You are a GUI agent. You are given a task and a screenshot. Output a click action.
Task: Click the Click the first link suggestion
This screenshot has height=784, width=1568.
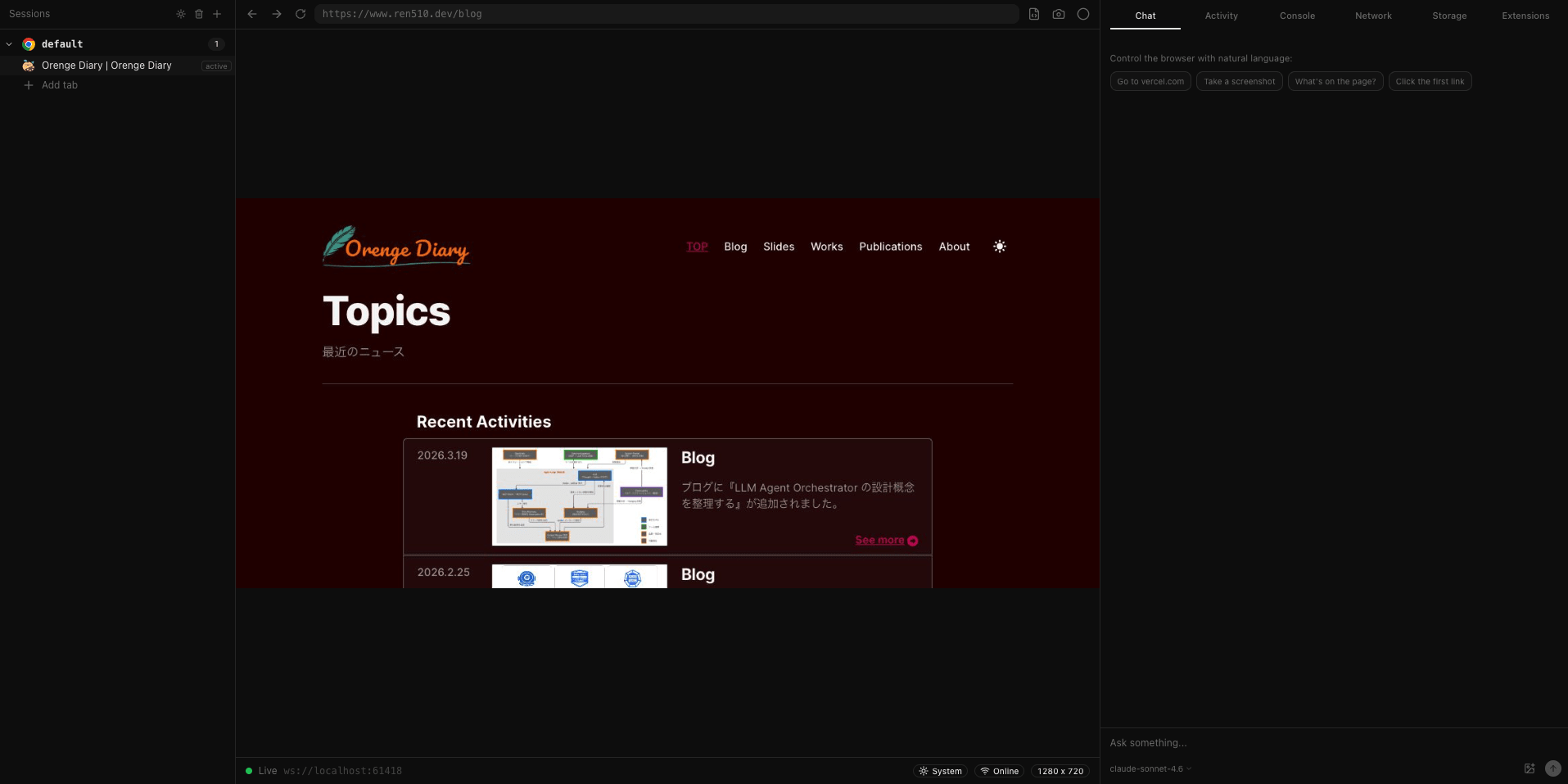point(1430,81)
